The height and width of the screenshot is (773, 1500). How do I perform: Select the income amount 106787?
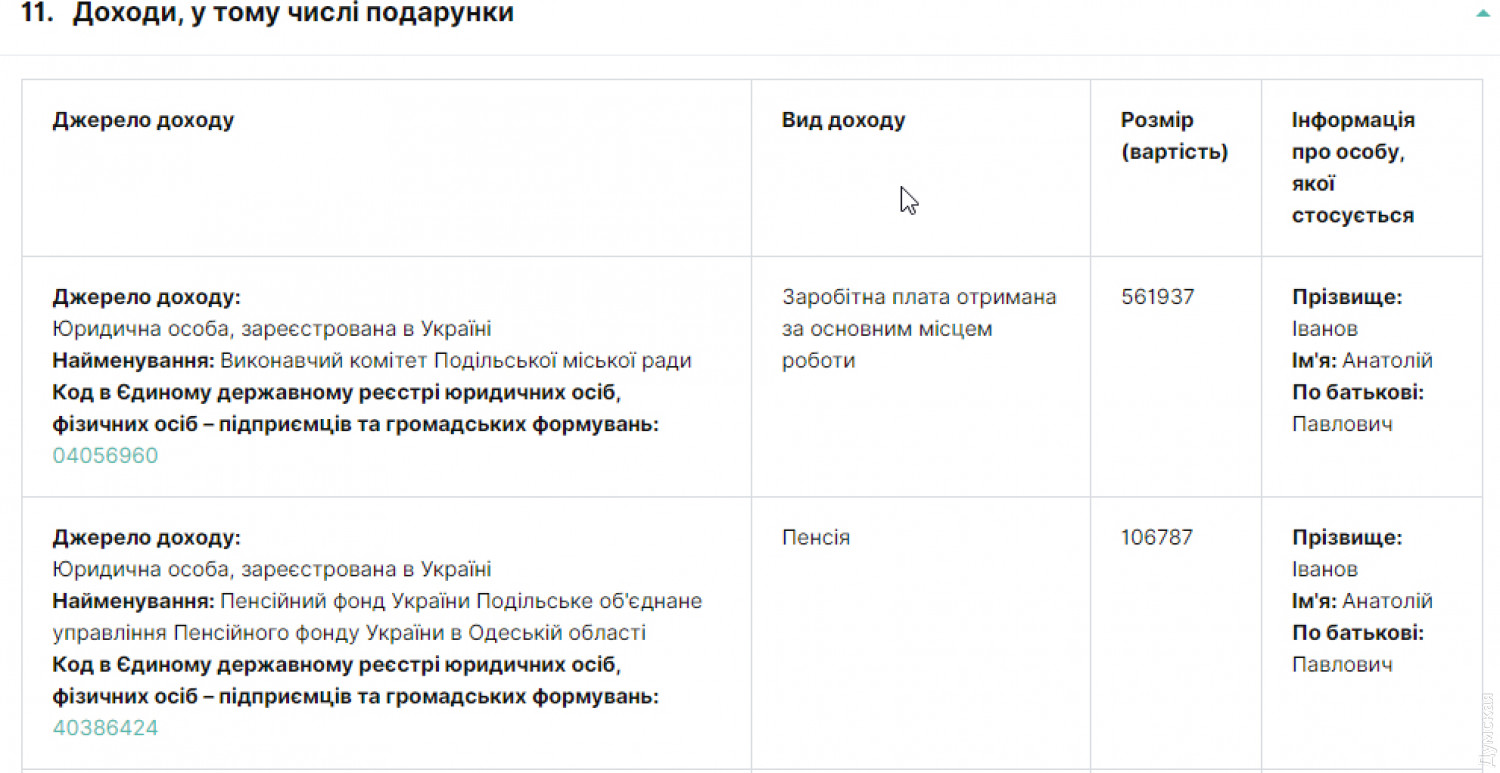click(1157, 538)
